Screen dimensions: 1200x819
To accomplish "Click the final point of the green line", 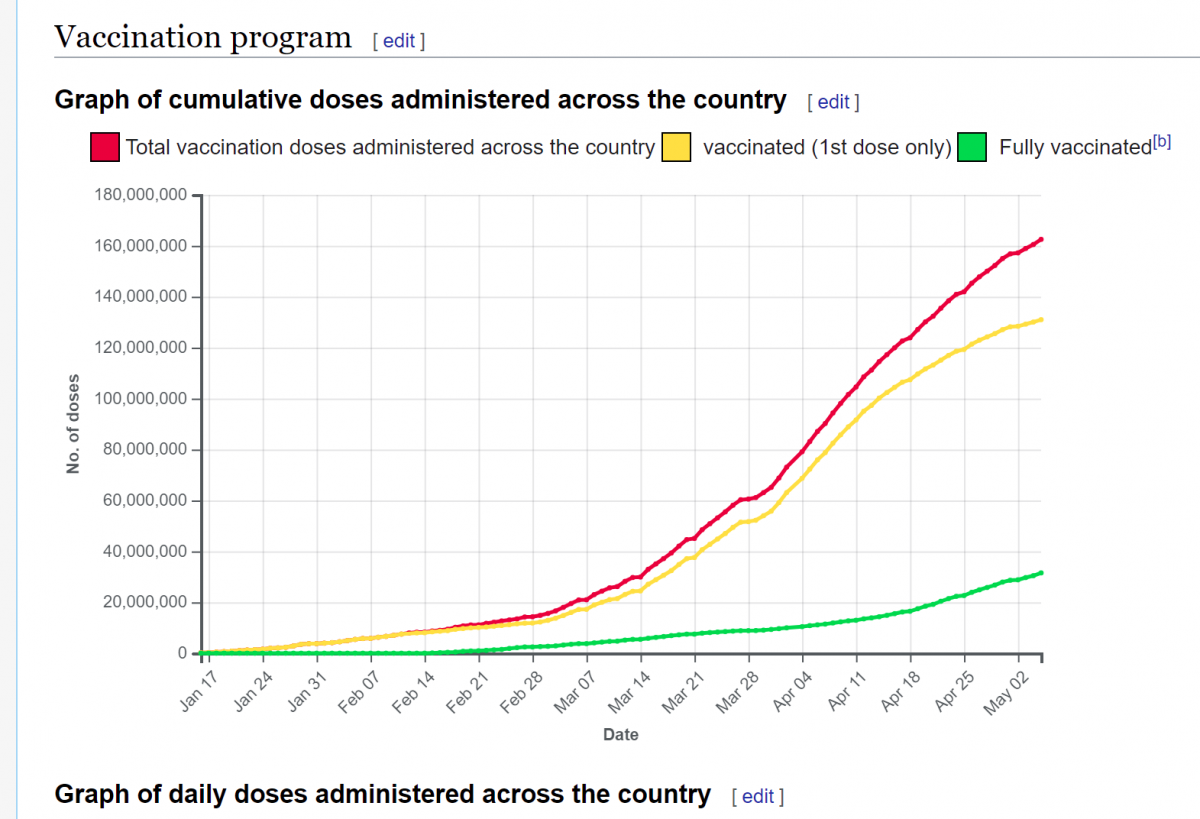I will 1041,573.
